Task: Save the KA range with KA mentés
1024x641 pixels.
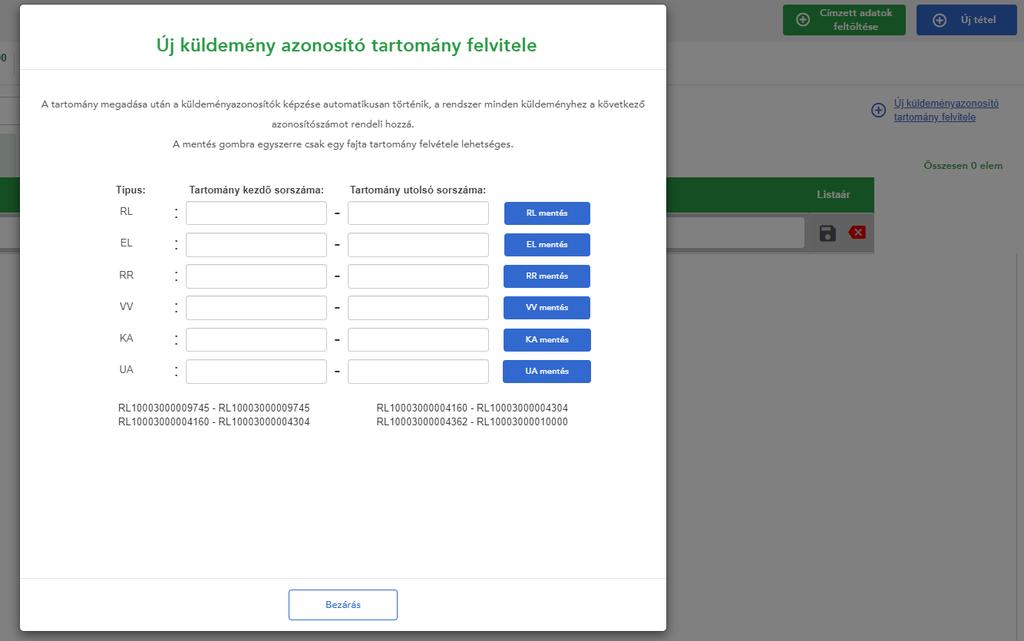Action: tap(547, 339)
